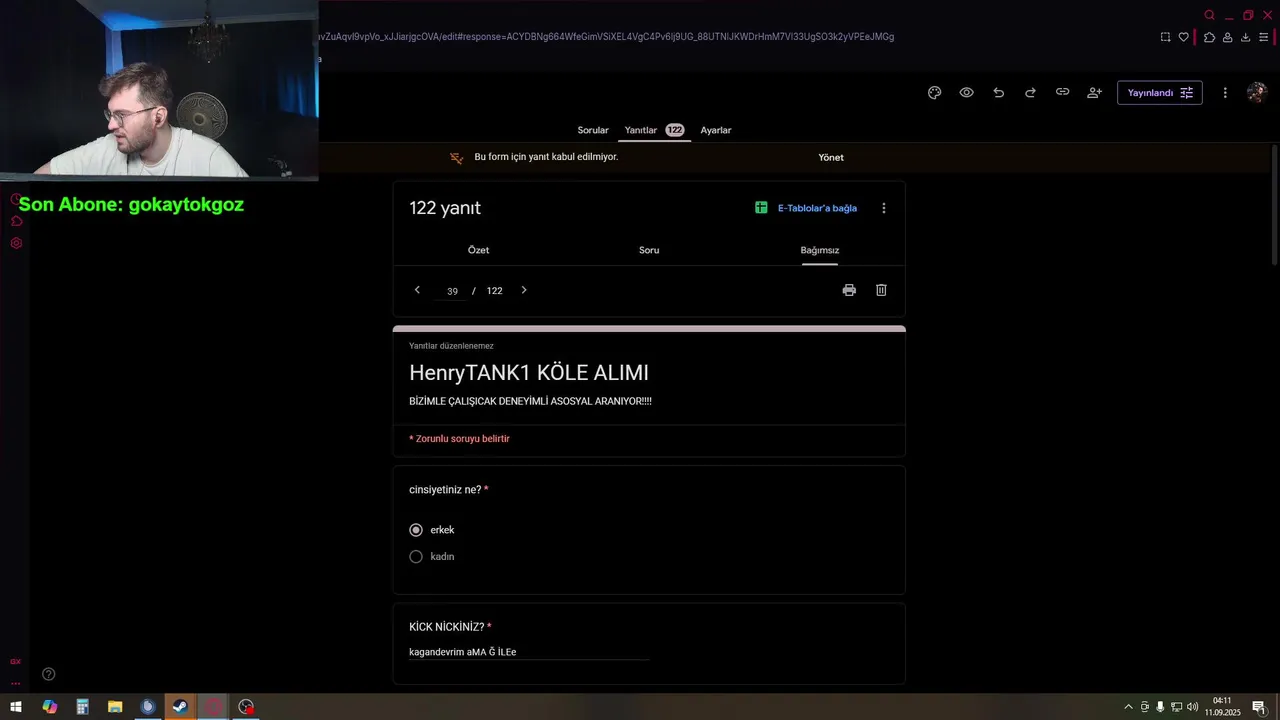Viewport: 1280px width, 720px height.
Task: Select the kadın radio button
Action: [x=416, y=556]
